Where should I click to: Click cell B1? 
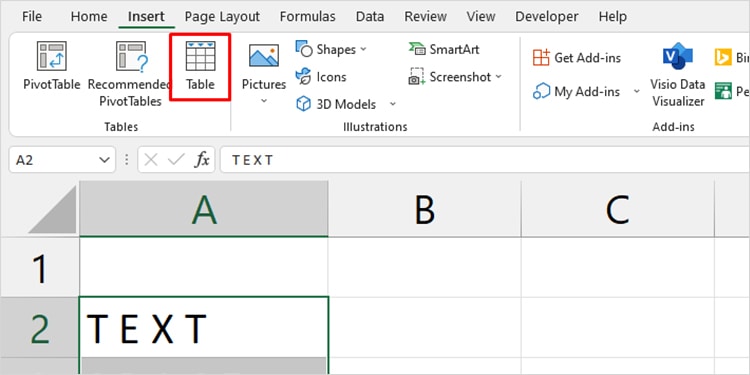425,267
